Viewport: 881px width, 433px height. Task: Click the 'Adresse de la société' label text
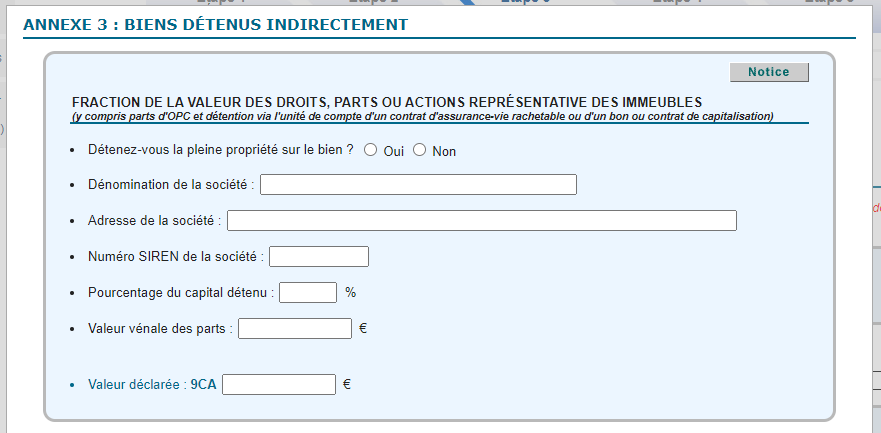tap(155, 221)
